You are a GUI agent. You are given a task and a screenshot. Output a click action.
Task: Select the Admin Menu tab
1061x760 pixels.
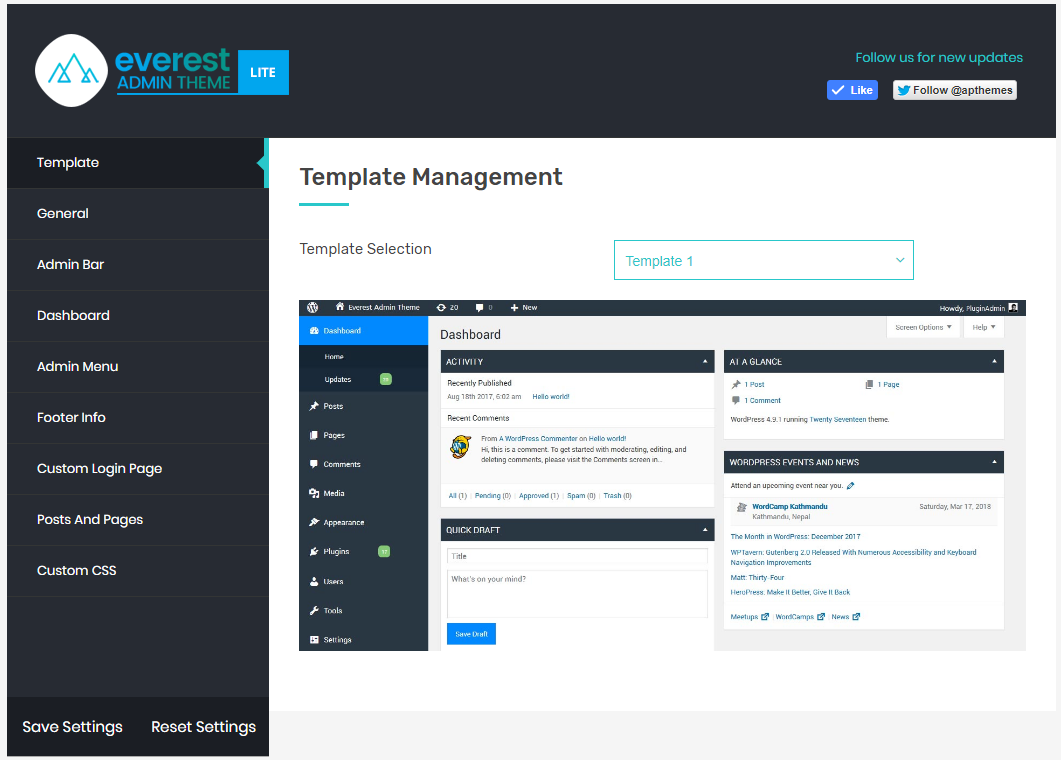(x=137, y=367)
